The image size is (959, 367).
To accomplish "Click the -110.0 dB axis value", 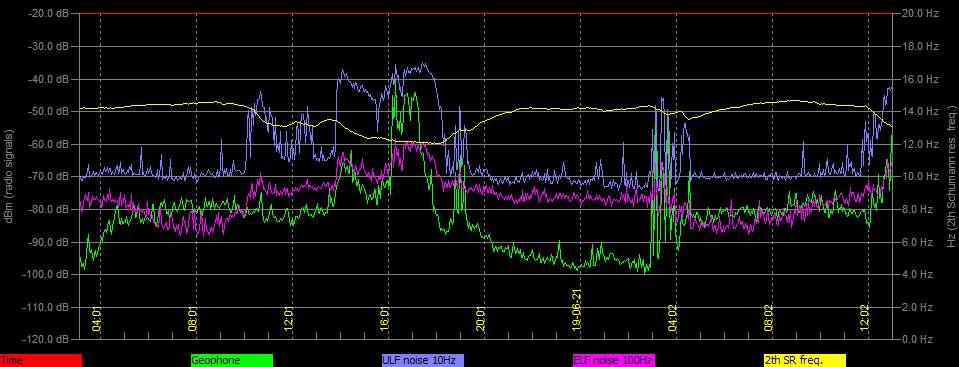I will pyautogui.click(x=46, y=306).
